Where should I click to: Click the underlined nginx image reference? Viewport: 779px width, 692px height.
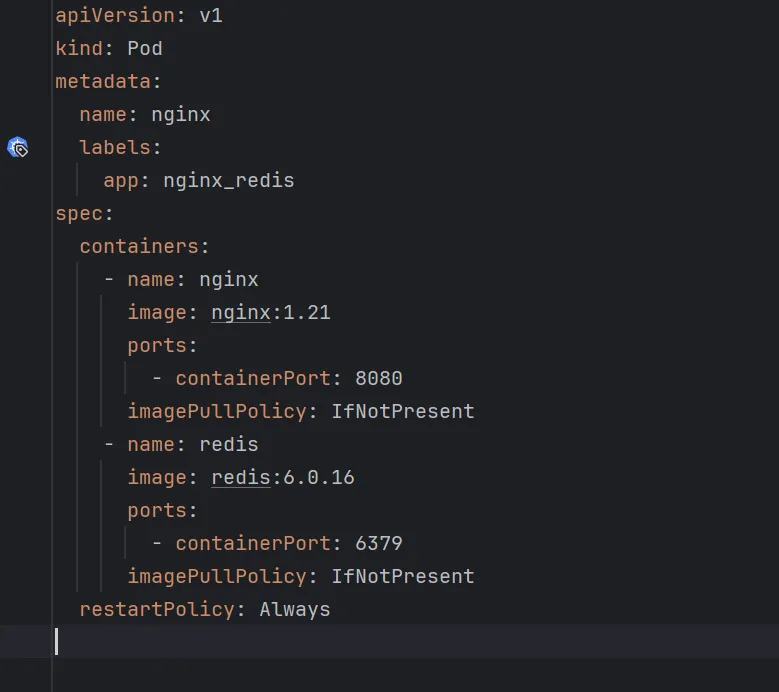(241, 313)
